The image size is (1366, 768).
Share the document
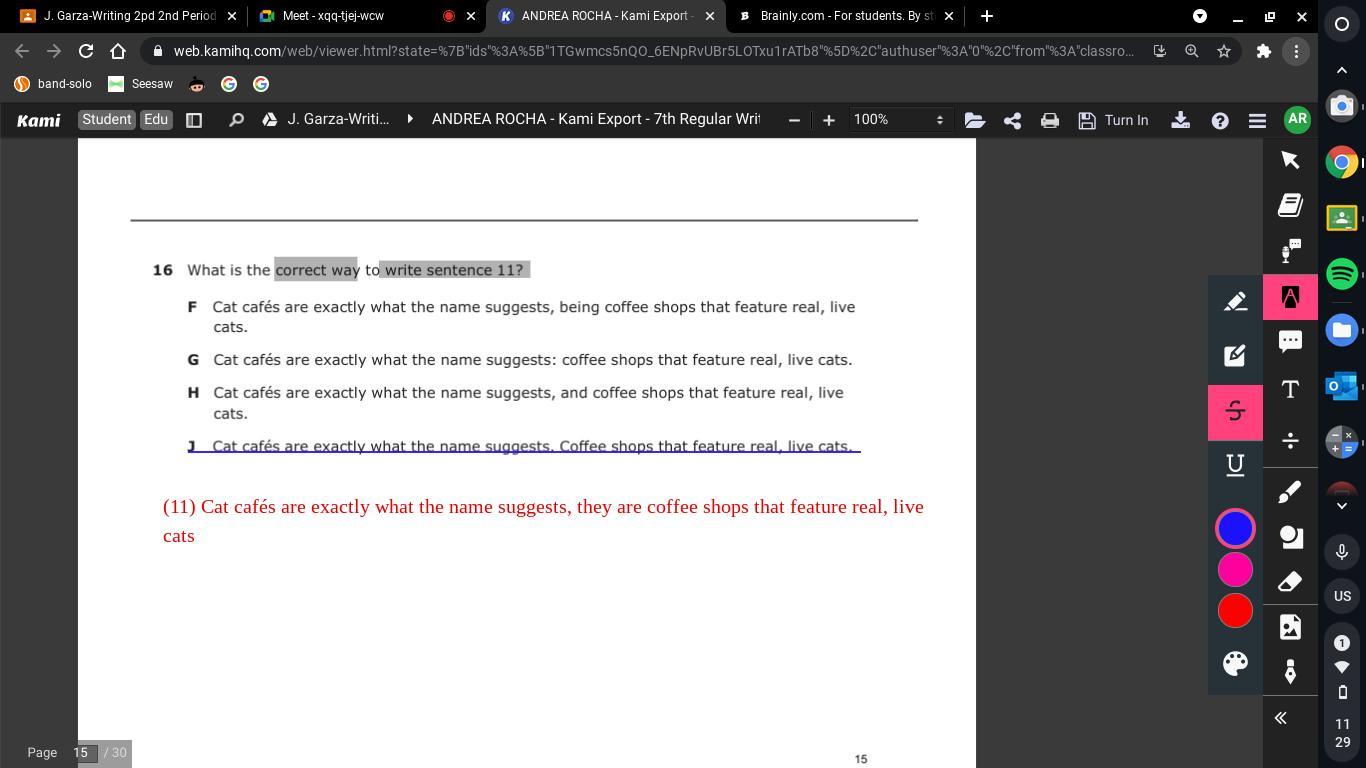pos(1012,120)
